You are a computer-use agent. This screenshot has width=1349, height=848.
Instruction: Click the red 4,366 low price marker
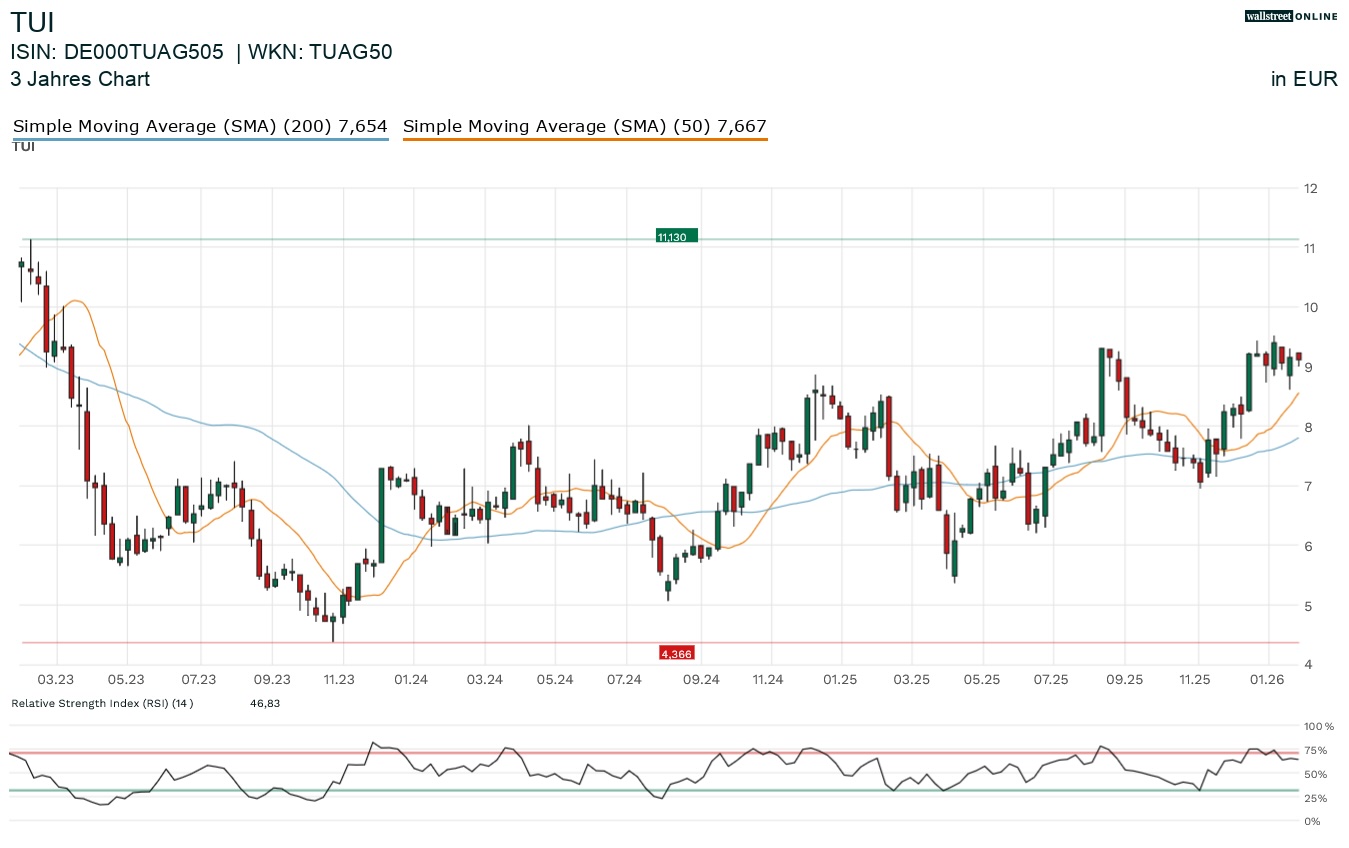(x=676, y=653)
